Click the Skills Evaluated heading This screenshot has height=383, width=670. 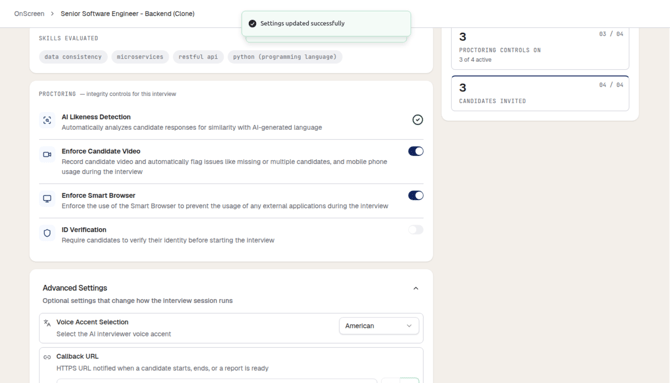coord(68,38)
